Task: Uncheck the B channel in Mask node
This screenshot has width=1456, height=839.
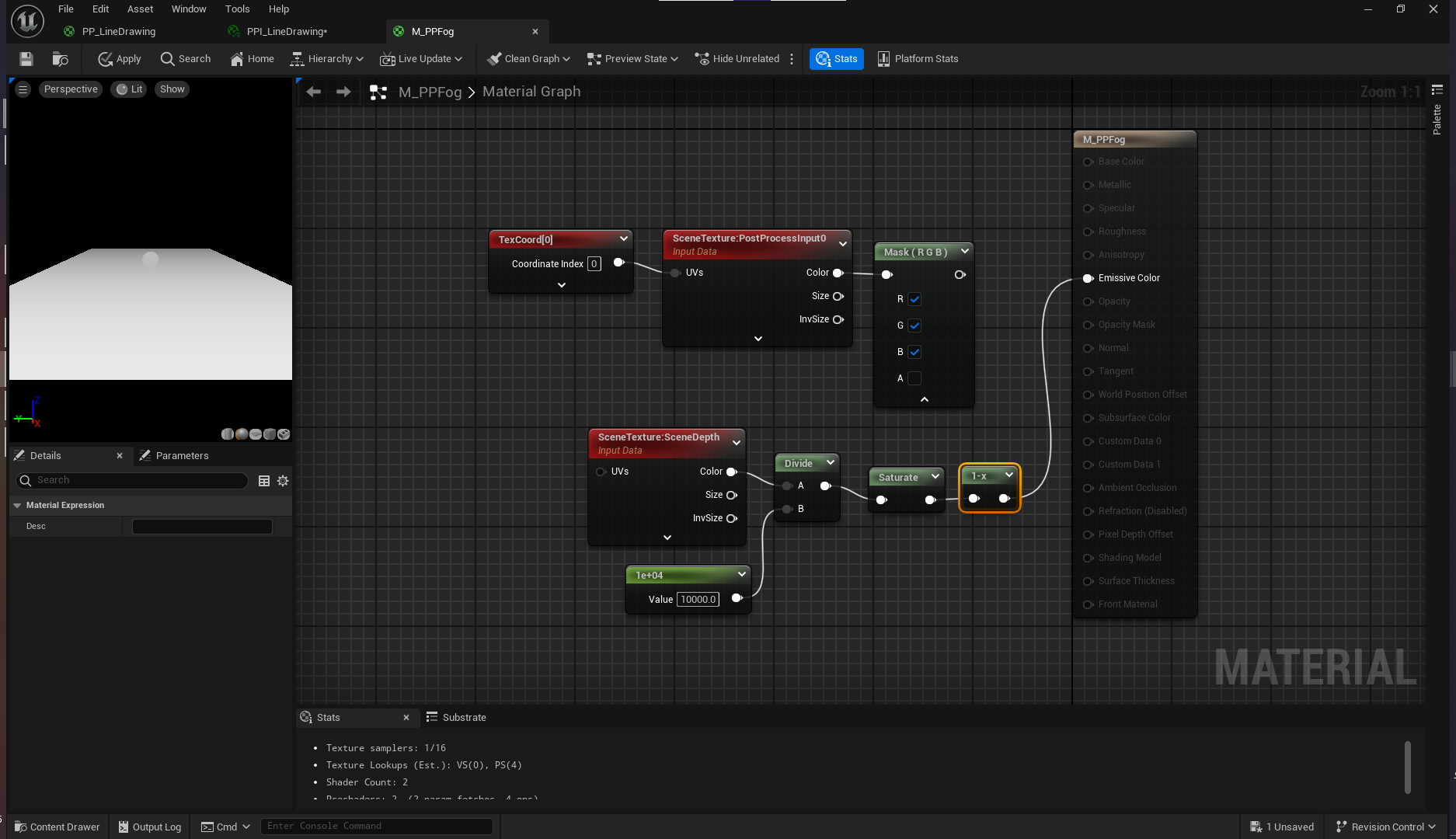Action: click(914, 352)
